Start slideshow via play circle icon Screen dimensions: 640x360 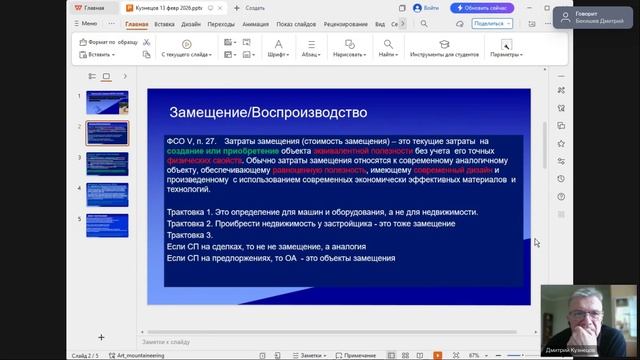pyautogui.click(x=187, y=44)
